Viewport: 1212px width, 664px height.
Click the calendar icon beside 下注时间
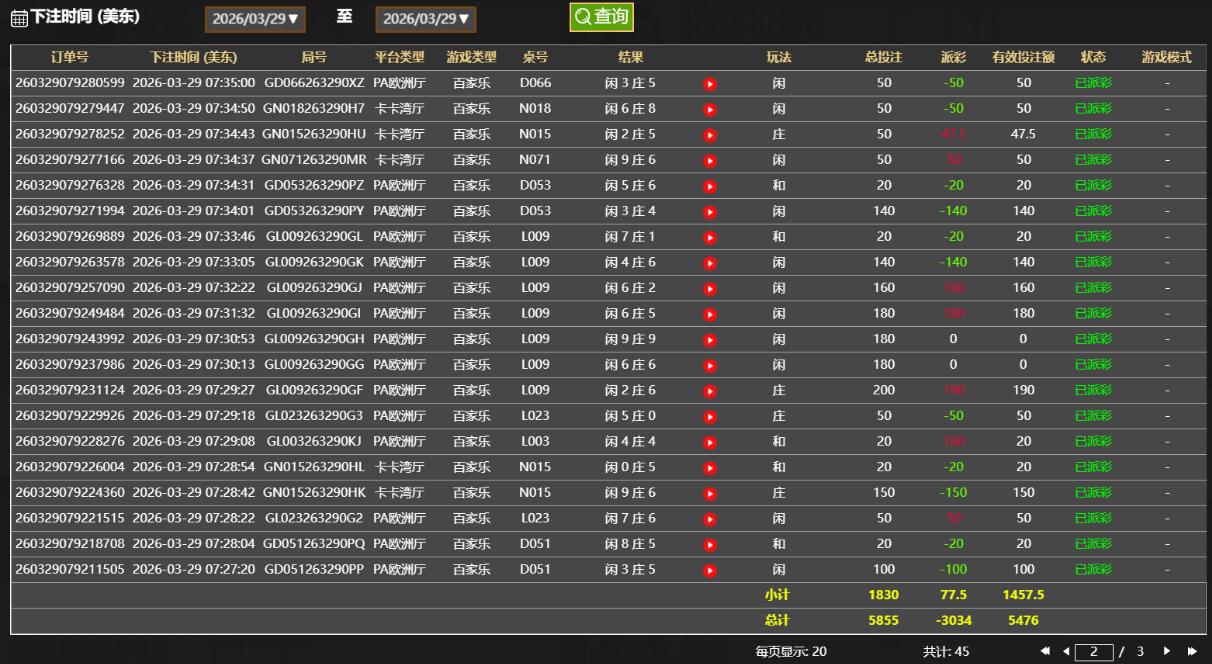pyautogui.click(x=19, y=19)
